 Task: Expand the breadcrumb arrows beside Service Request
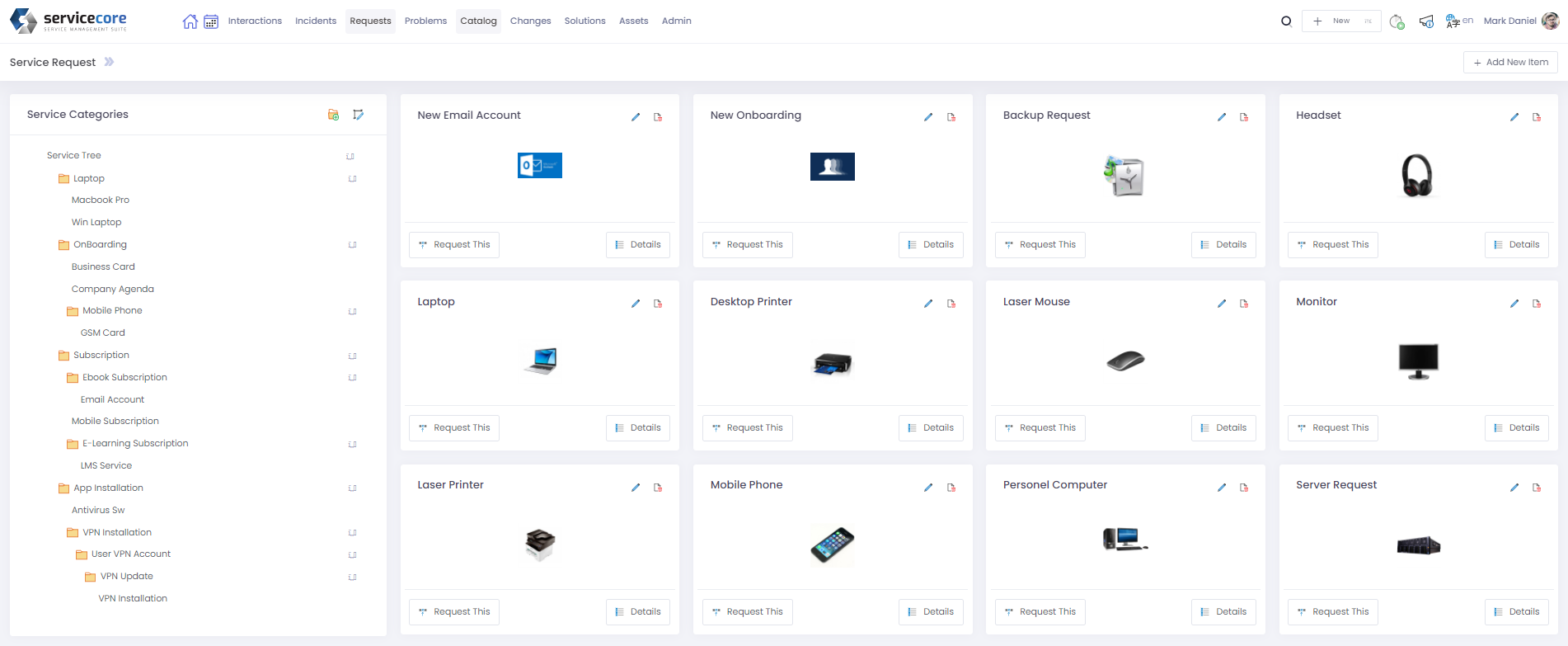(109, 62)
